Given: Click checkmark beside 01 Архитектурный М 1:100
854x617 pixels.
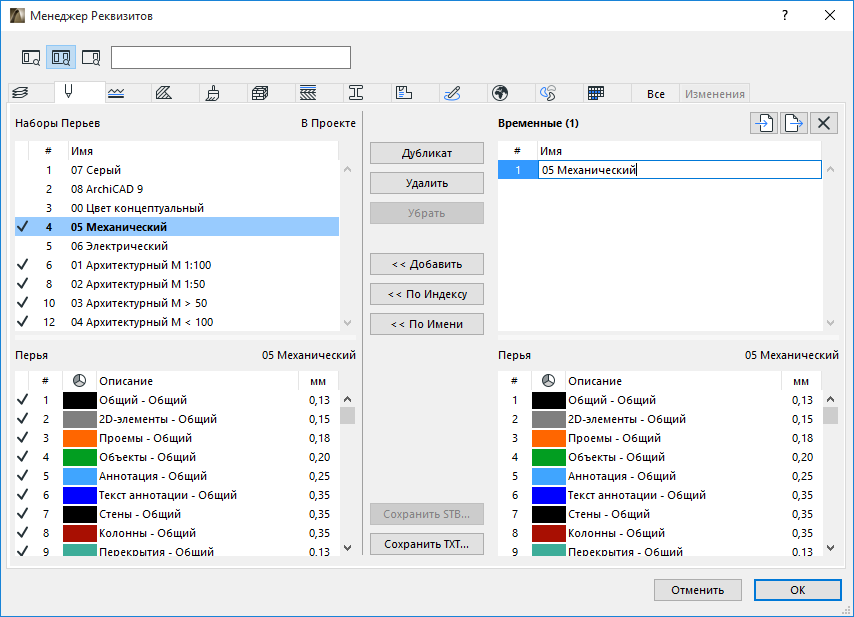Looking at the screenshot, I should pyautogui.click(x=22, y=265).
